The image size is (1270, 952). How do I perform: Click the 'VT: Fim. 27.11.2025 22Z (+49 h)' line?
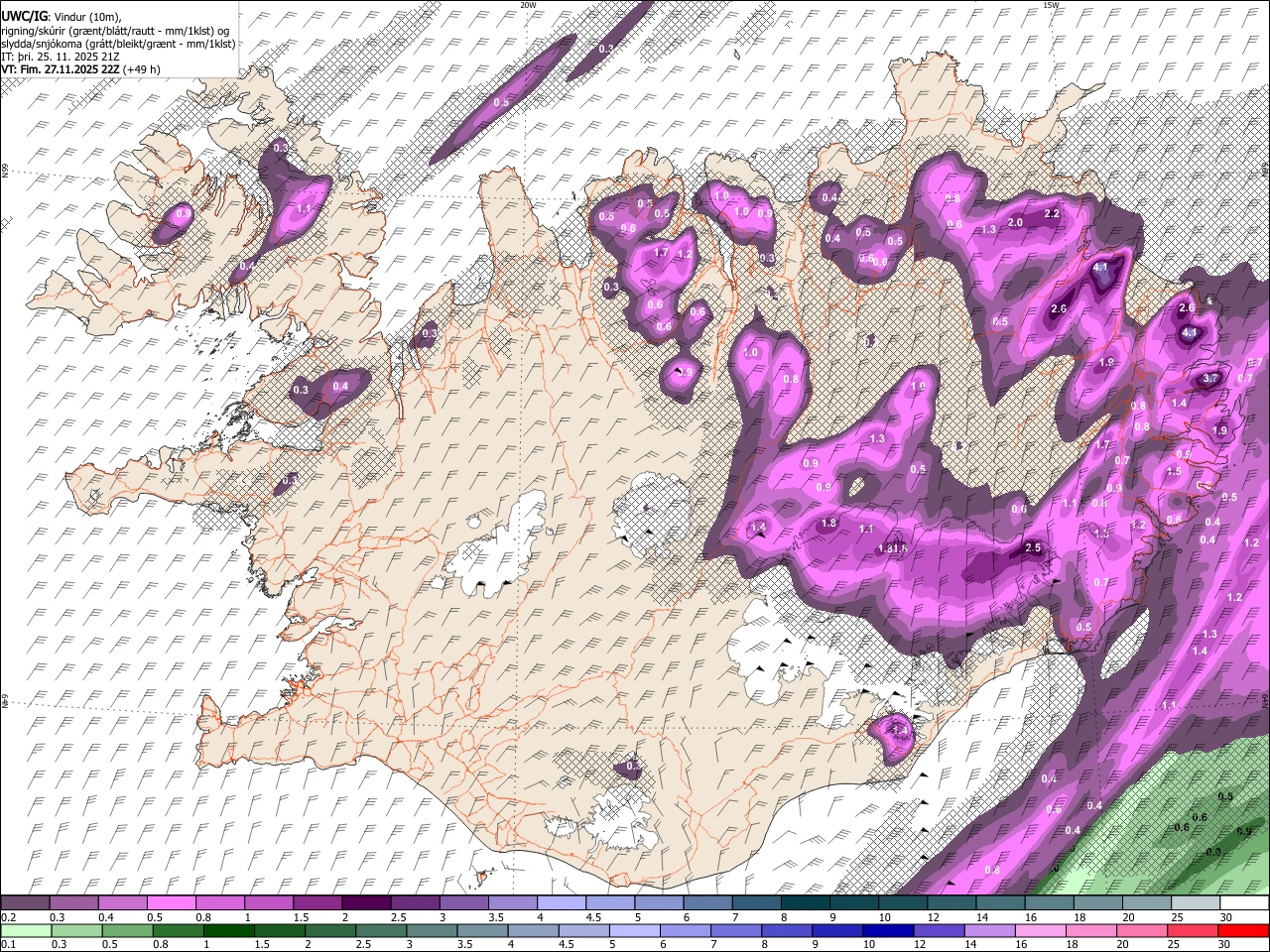pyautogui.click(x=81, y=69)
